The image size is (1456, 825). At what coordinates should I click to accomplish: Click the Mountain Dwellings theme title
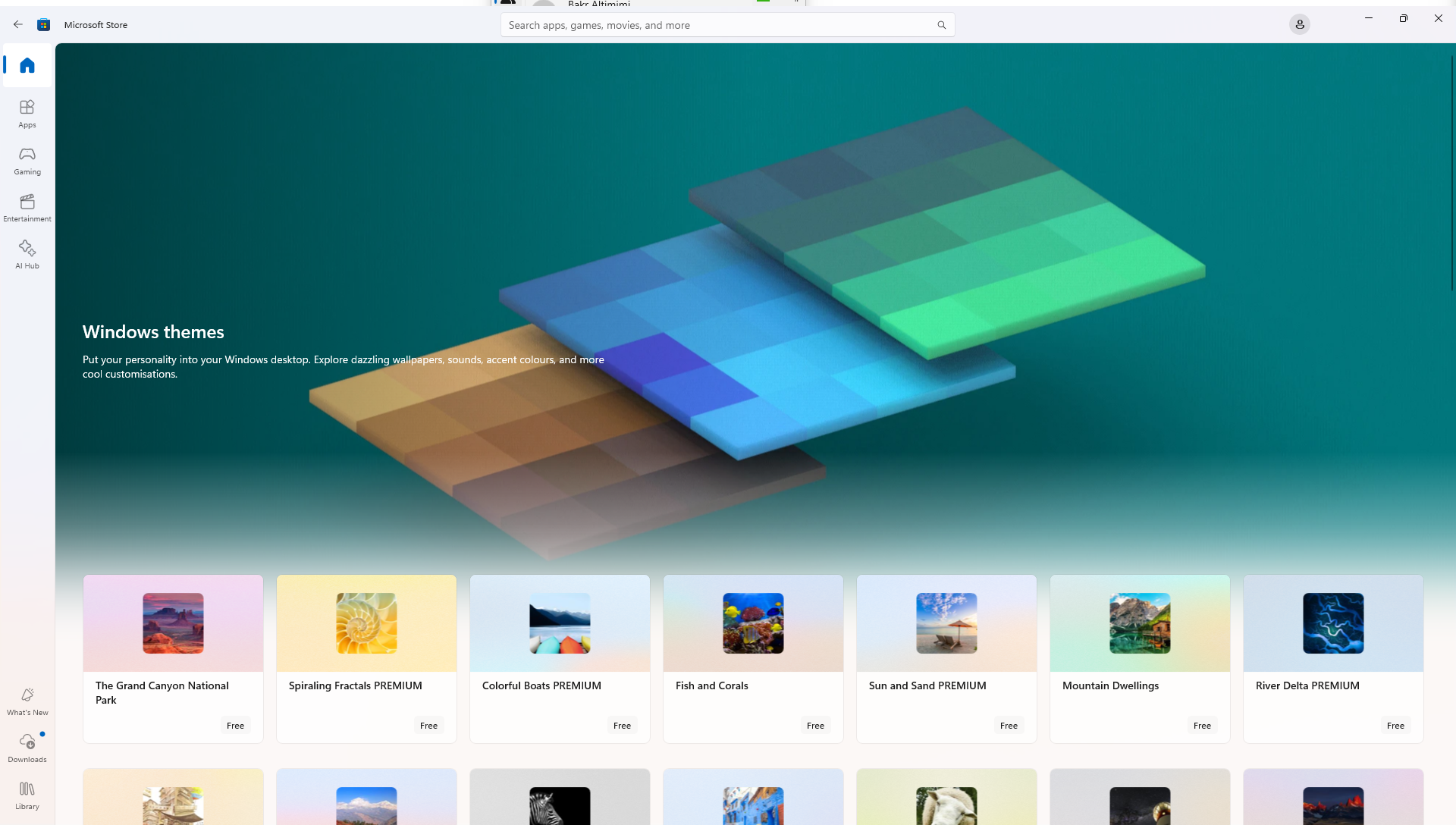point(1110,685)
